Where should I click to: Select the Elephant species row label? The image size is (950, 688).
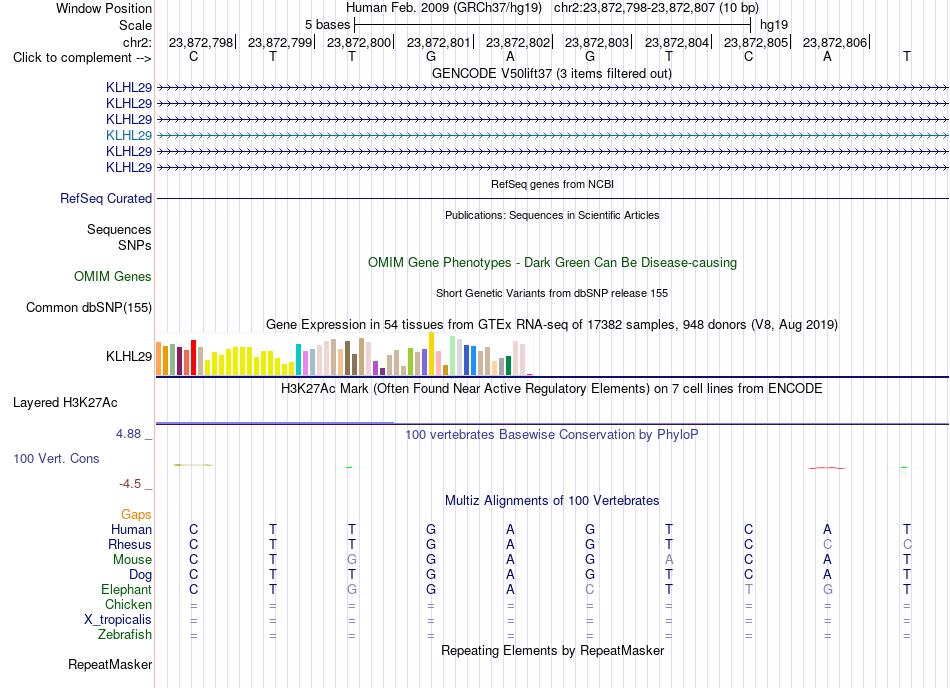tap(127, 589)
